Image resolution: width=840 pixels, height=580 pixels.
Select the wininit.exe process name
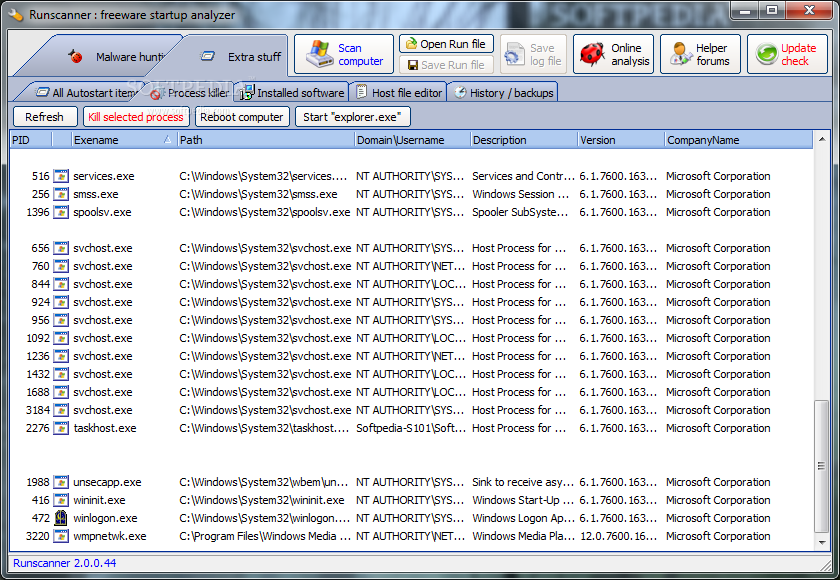point(100,500)
